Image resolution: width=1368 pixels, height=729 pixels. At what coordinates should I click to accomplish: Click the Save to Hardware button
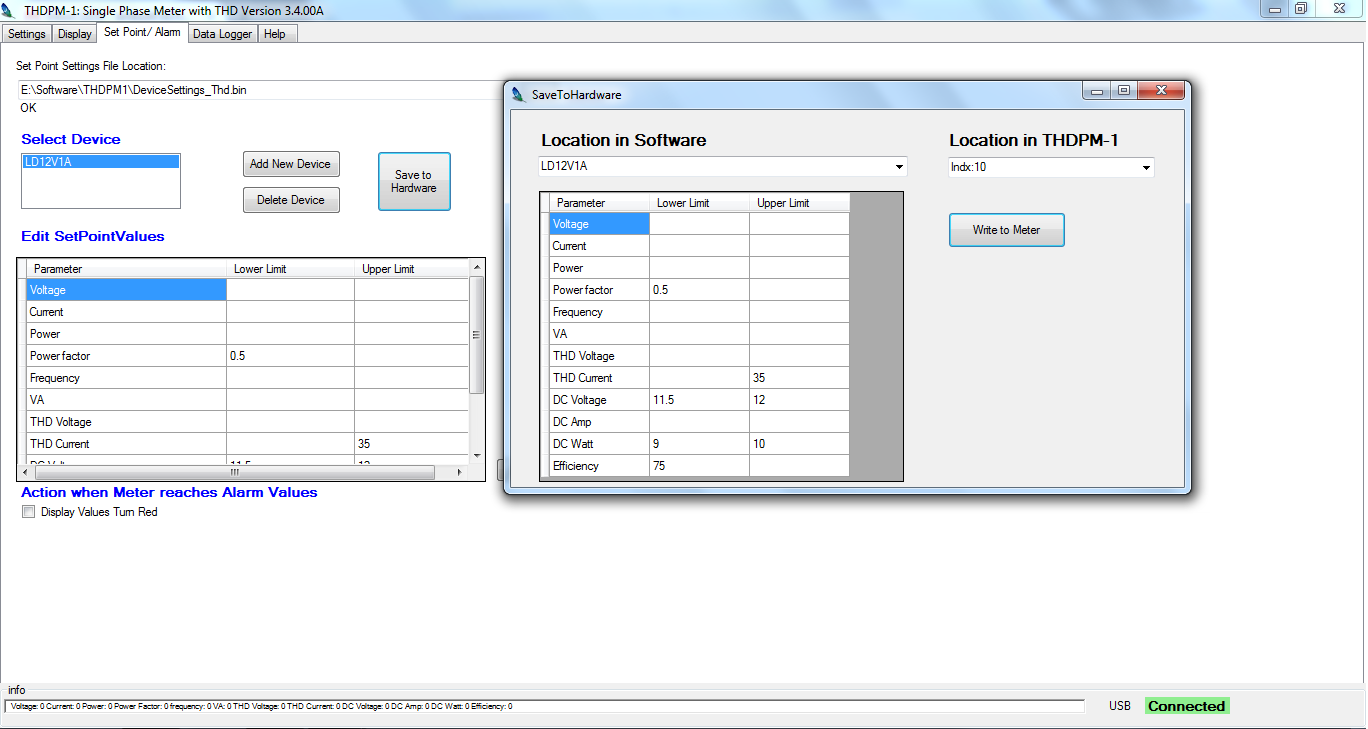pos(414,182)
